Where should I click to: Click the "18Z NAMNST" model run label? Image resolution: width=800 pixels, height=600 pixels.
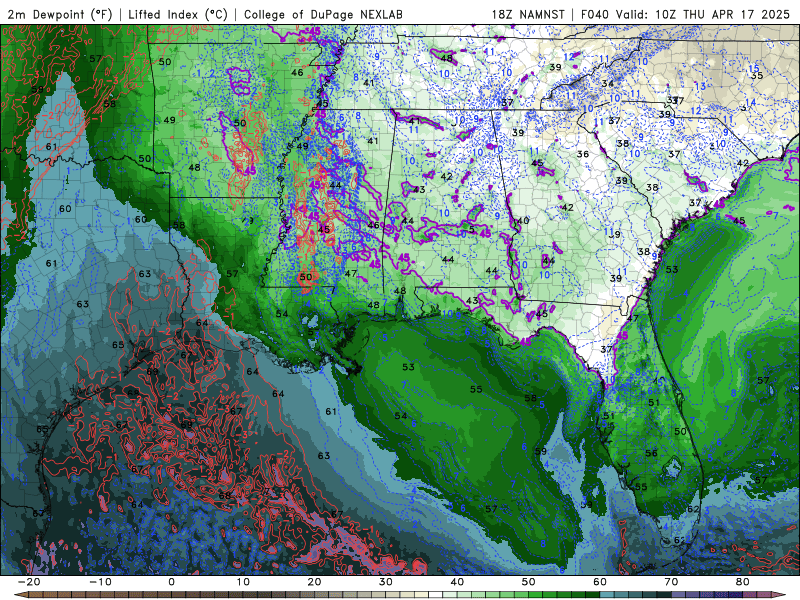tap(528, 14)
